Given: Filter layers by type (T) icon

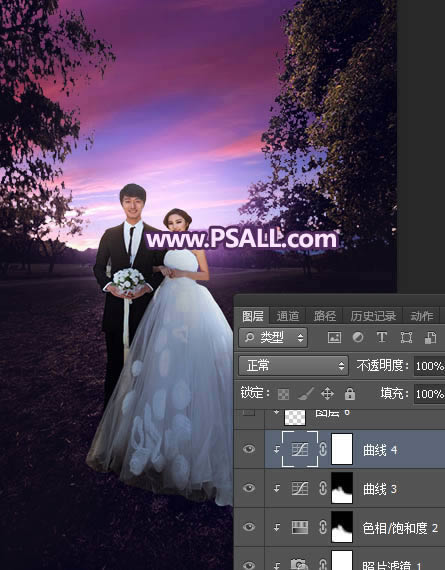Looking at the screenshot, I should [382, 337].
